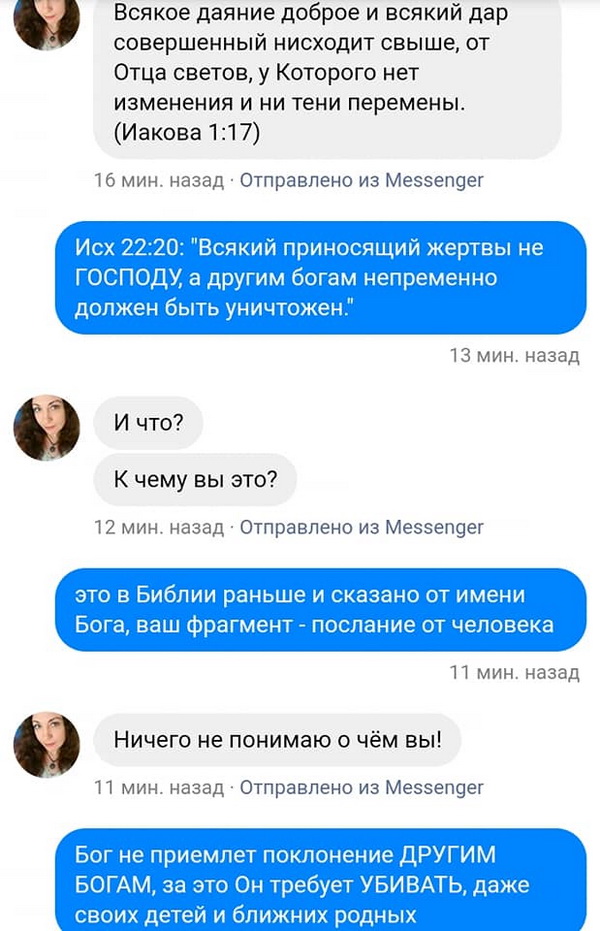Open "Отправлено из Messenger" link after 16 мин.
The image size is (600, 931).
pos(361,180)
